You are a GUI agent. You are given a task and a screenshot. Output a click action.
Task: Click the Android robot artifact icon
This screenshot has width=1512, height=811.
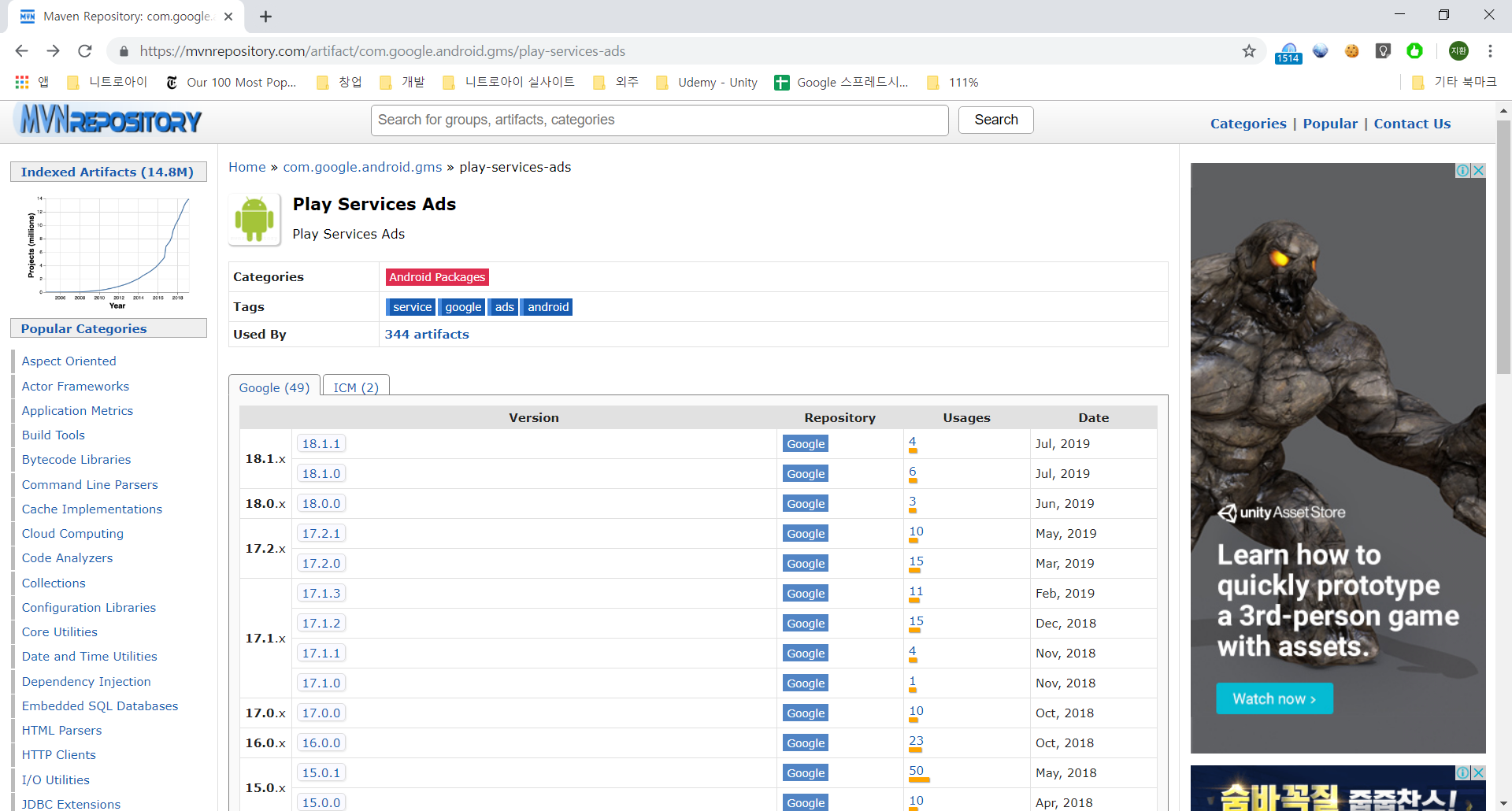254,220
